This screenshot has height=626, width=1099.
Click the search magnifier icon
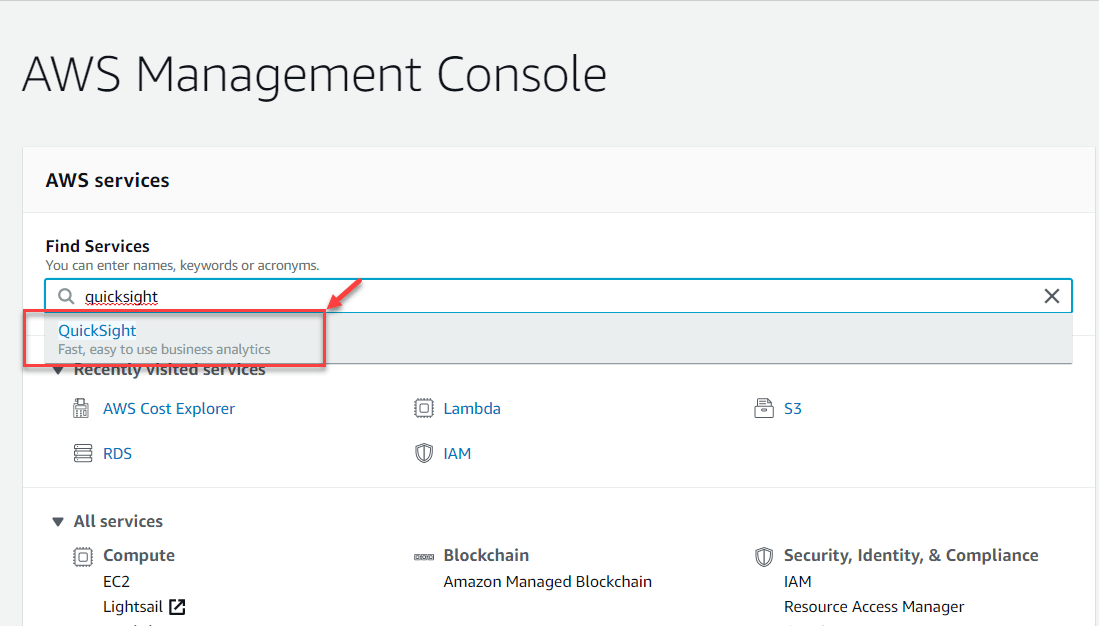[65, 296]
